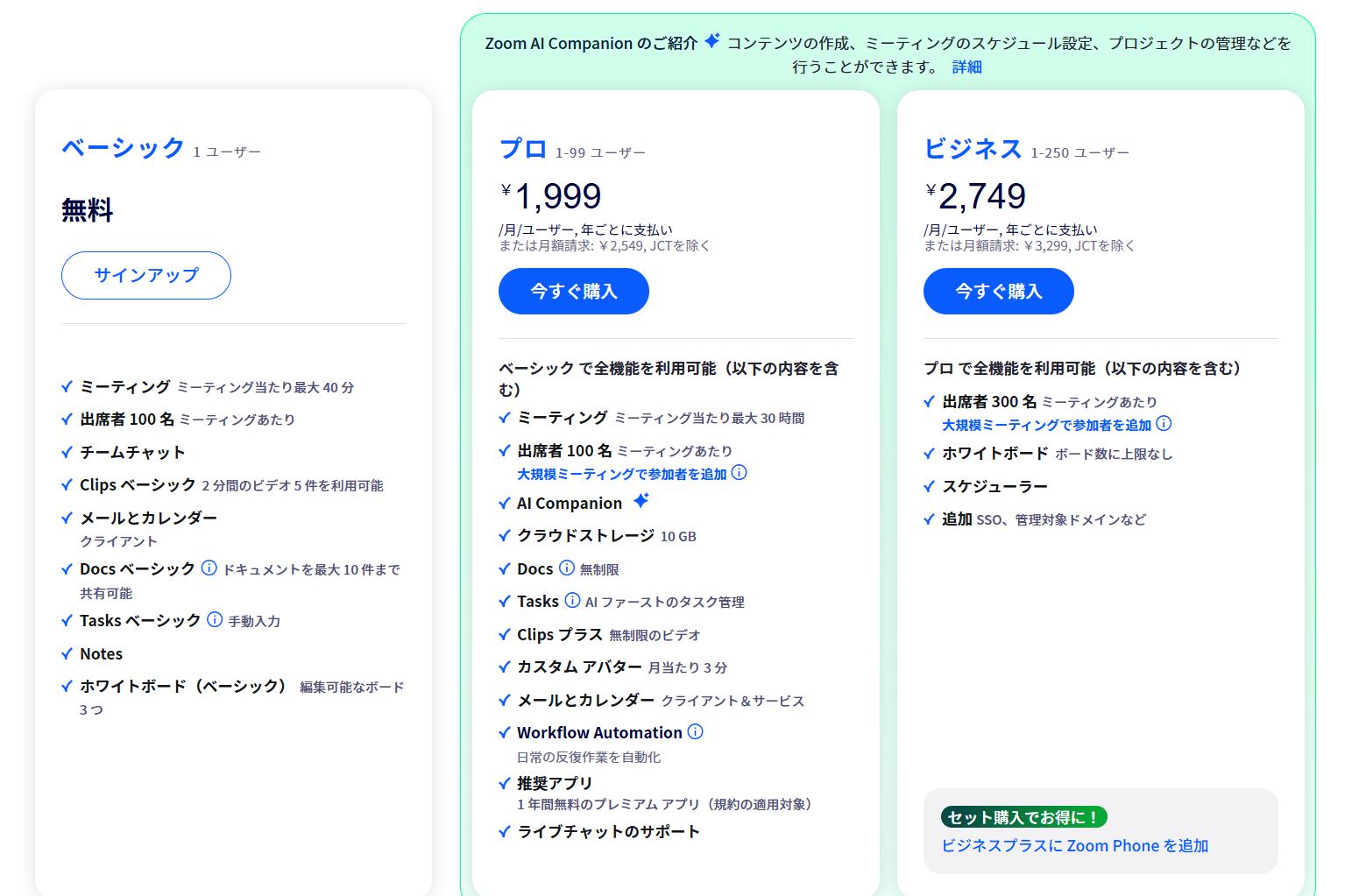This screenshot has width=1352, height=896.
Task: Click the セット購入でお得に！ badge
Action: [1024, 817]
